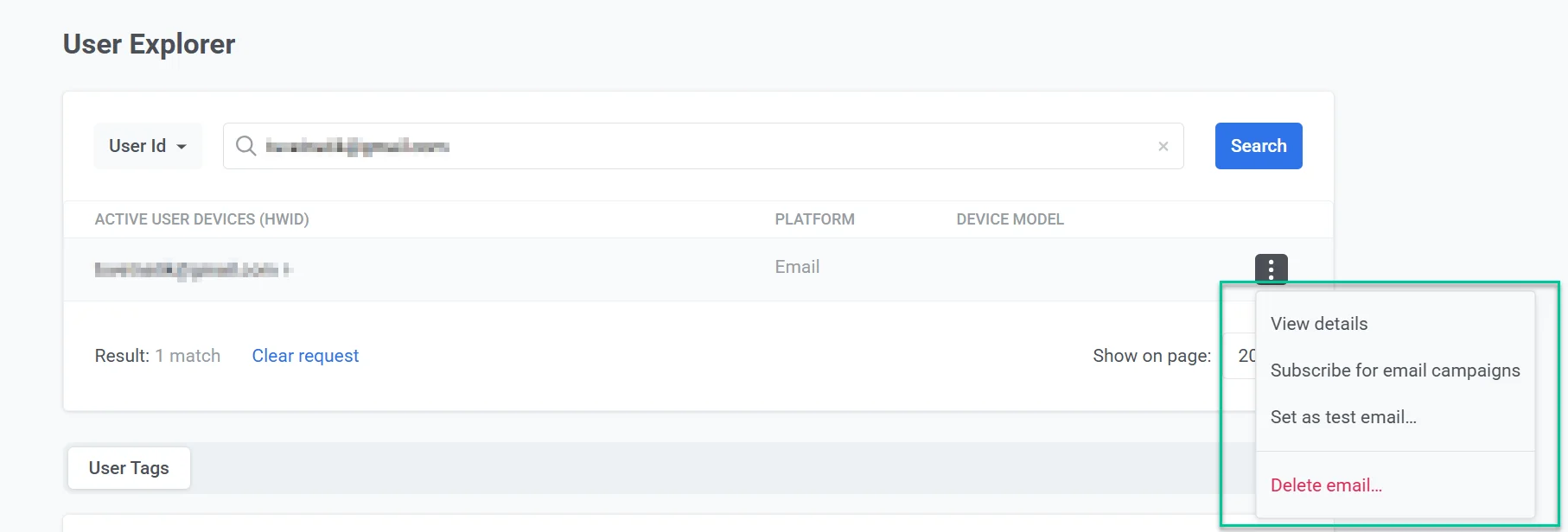Click the User Explorer page heading

coord(149,44)
